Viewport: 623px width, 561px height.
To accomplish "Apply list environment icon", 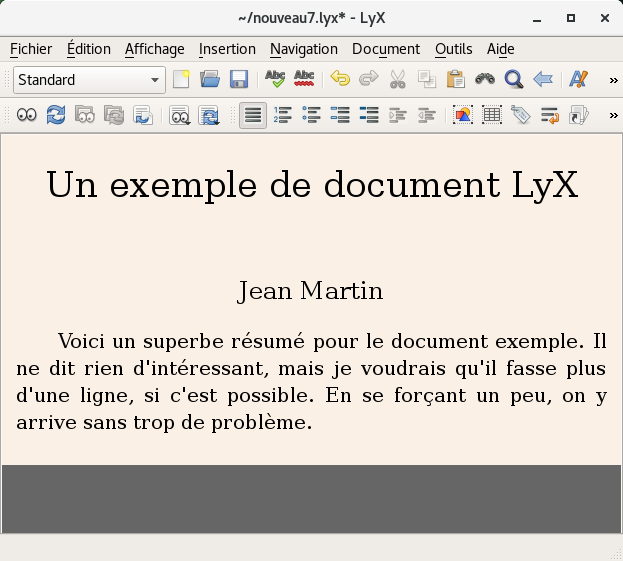I will [340, 115].
